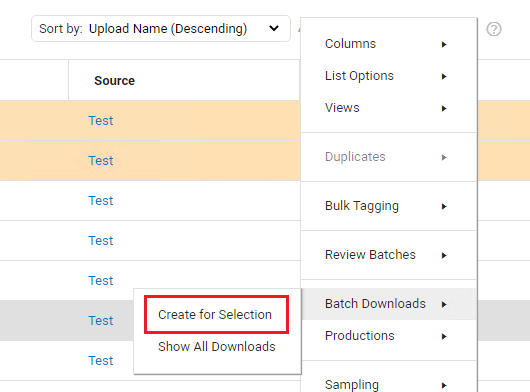The width and height of the screenshot is (530, 392).
Task: Expand the Batch Downloads submenu arrow
Action: (444, 304)
